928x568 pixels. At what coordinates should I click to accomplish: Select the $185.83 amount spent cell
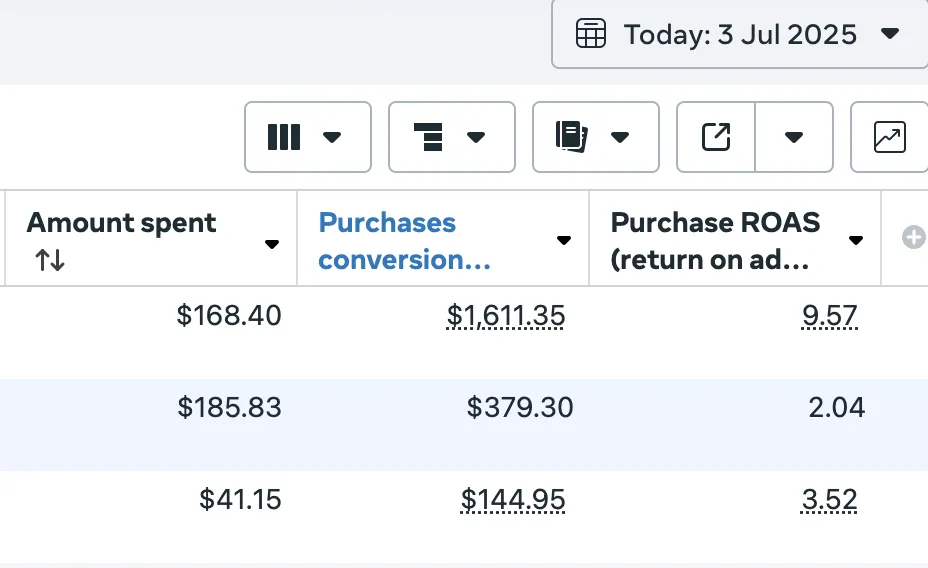tap(229, 408)
